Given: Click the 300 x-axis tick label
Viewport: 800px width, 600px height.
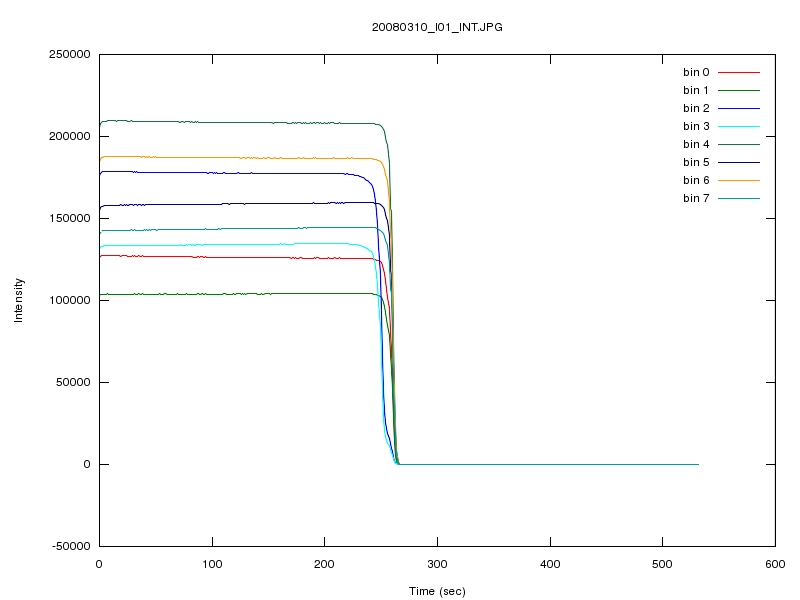Looking at the screenshot, I should [437, 564].
